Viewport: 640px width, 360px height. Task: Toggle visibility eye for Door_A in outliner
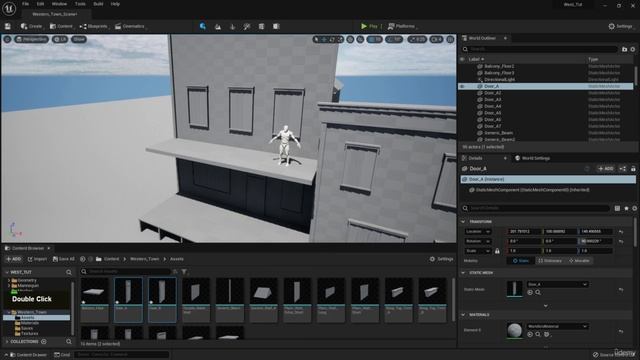462,86
